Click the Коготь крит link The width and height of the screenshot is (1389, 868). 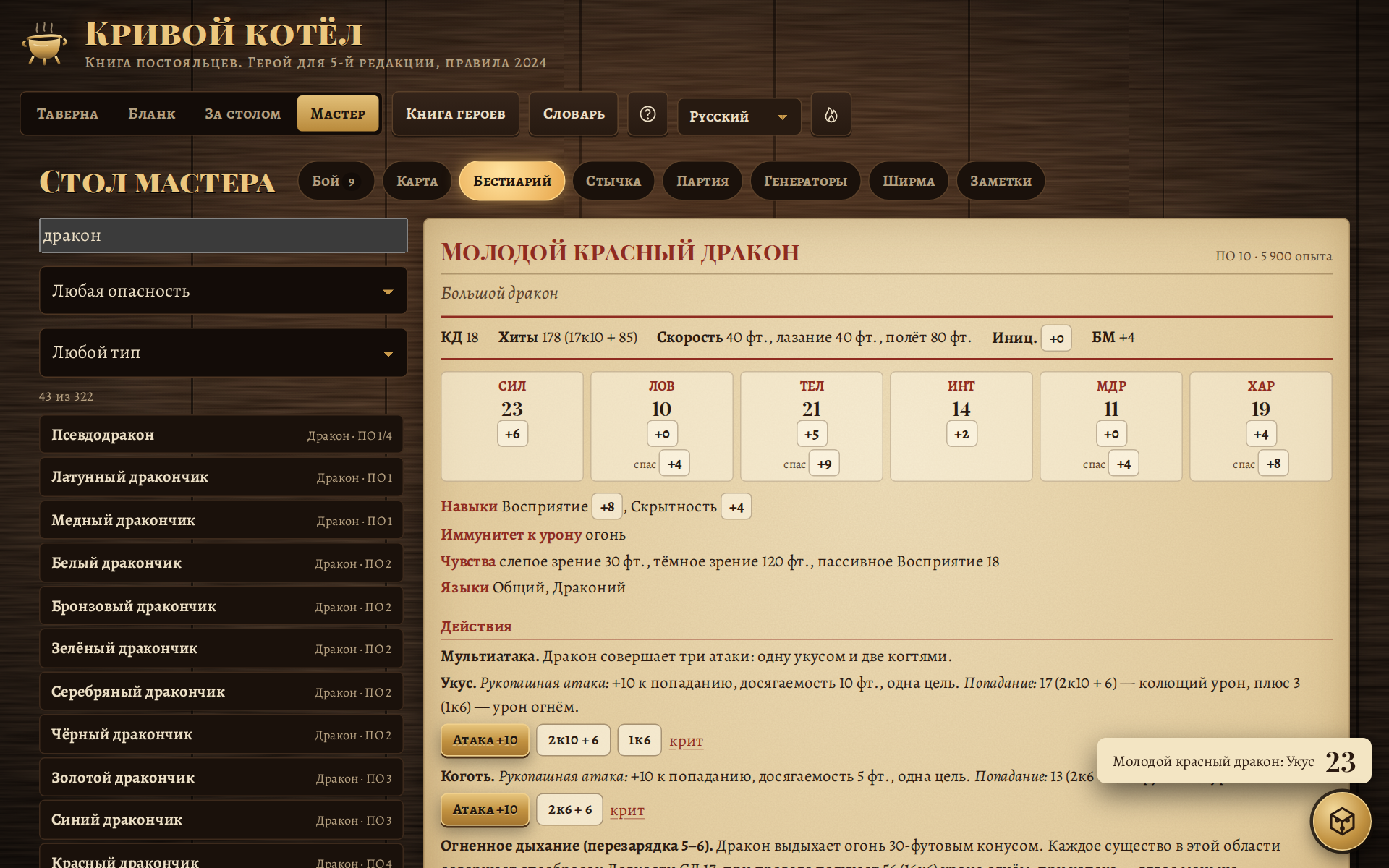click(x=626, y=810)
